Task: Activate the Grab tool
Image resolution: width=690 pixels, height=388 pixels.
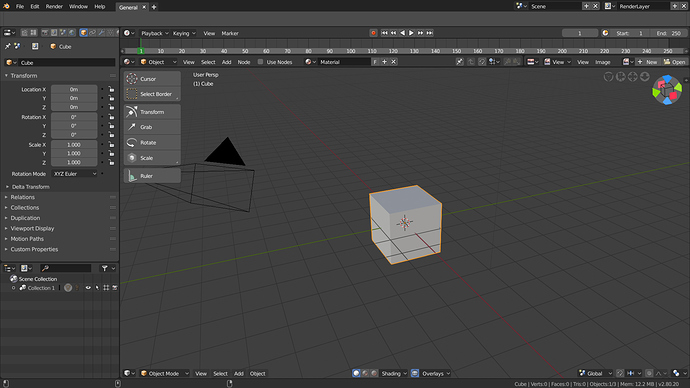Action: (152, 127)
